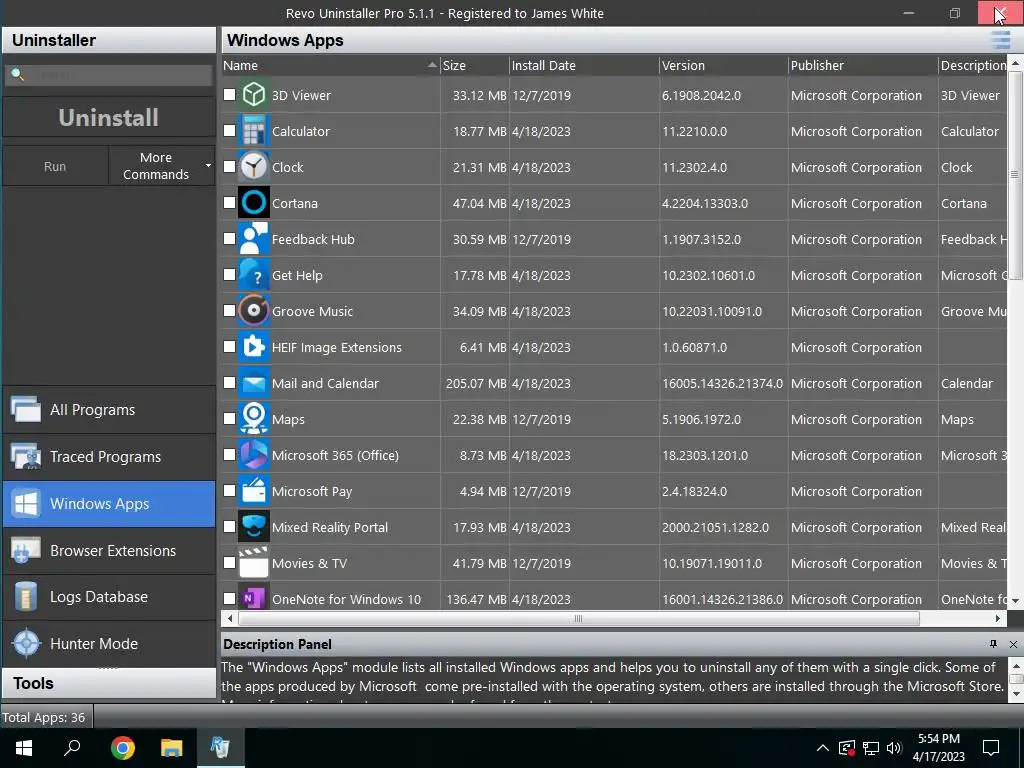1024x768 pixels.
Task: Click the network tray icon
Action: coord(871,748)
